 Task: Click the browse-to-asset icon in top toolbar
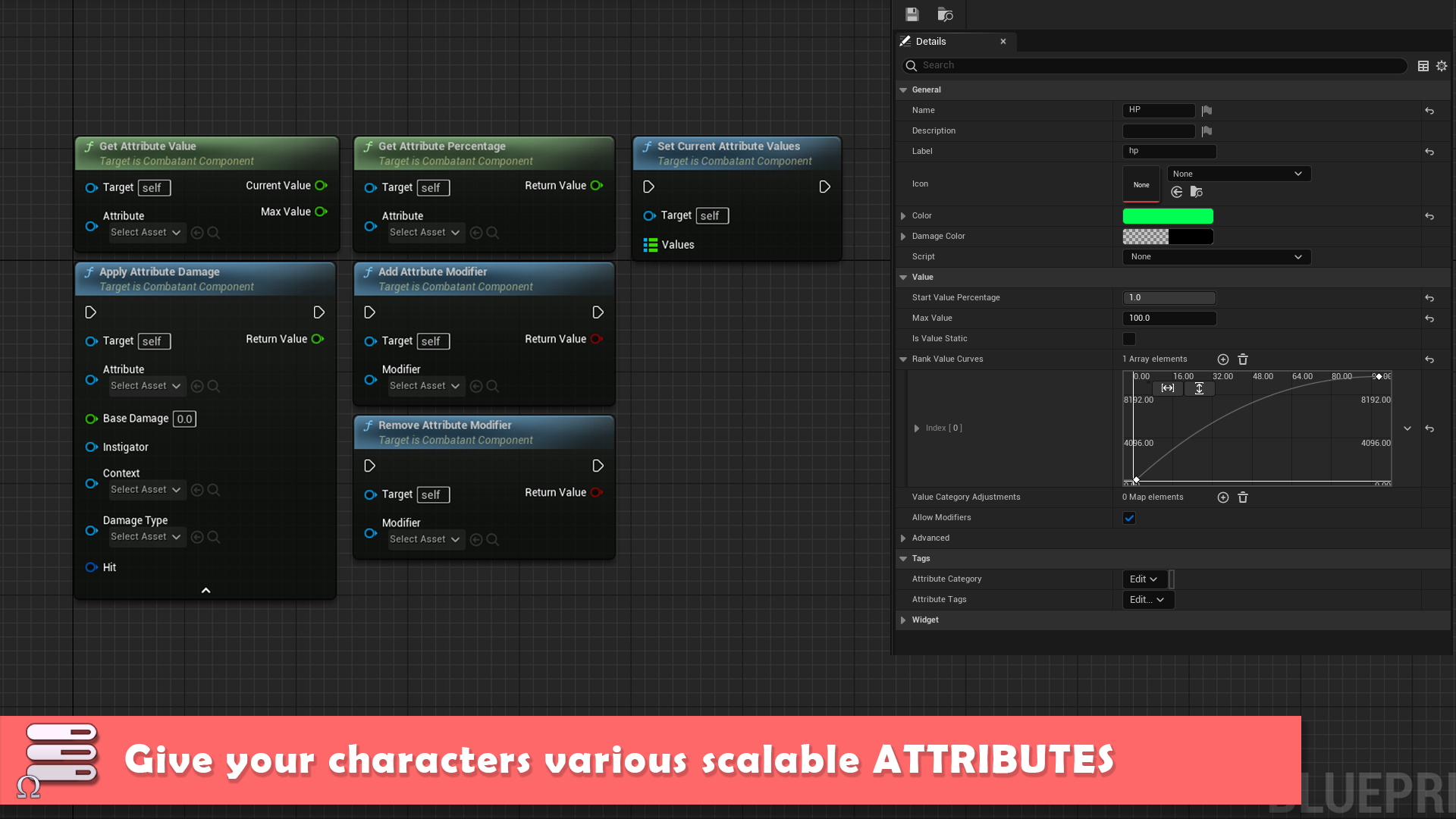(945, 14)
